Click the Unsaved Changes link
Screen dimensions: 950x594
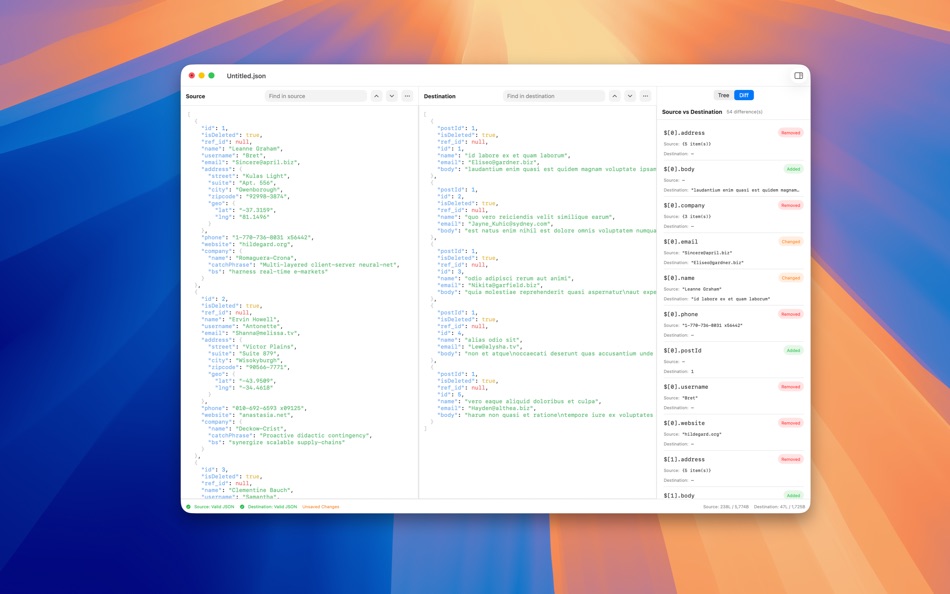click(x=320, y=507)
